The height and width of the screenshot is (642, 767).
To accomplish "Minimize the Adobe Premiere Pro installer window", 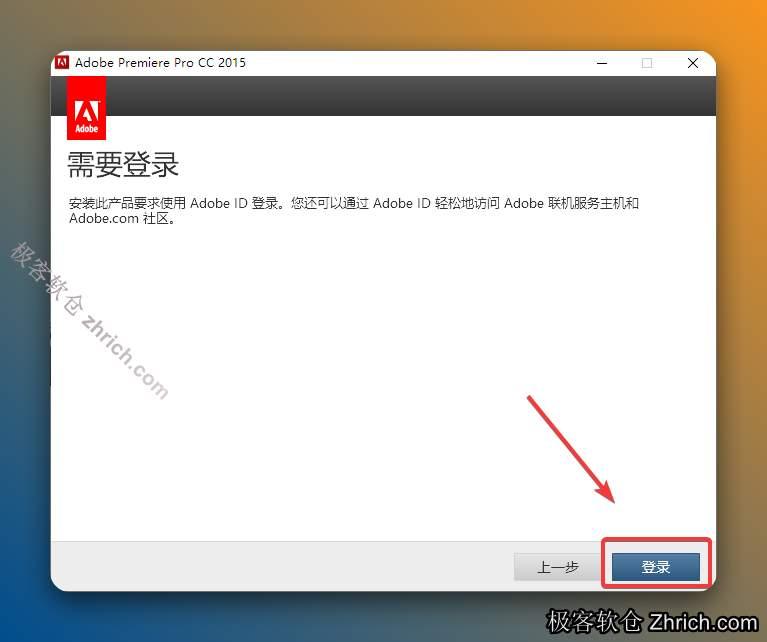I will point(602,63).
